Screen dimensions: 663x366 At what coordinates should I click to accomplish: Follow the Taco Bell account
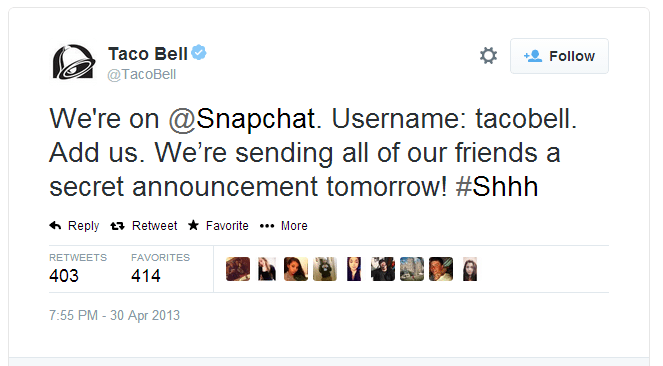click(x=559, y=56)
